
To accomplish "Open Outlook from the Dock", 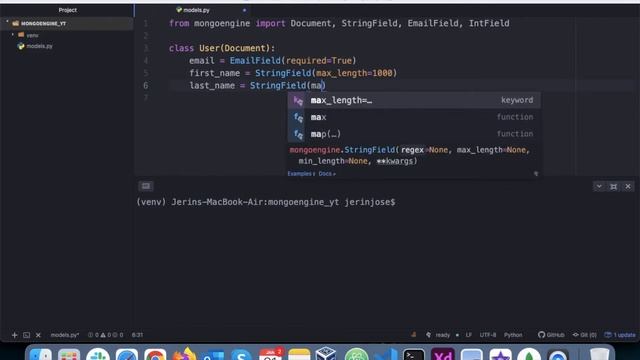I will tap(213, 354).
